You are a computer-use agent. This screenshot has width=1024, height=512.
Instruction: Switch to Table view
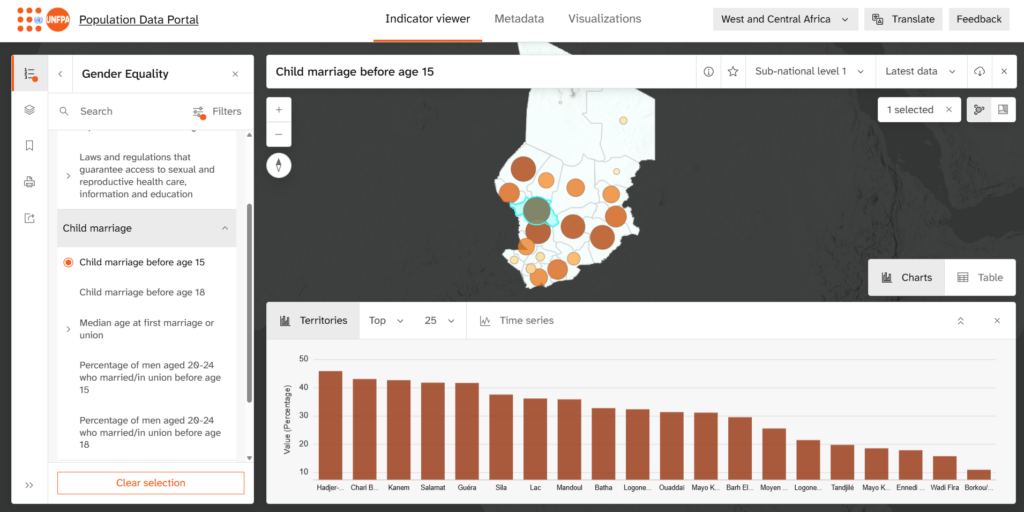[x=980, y=278]
